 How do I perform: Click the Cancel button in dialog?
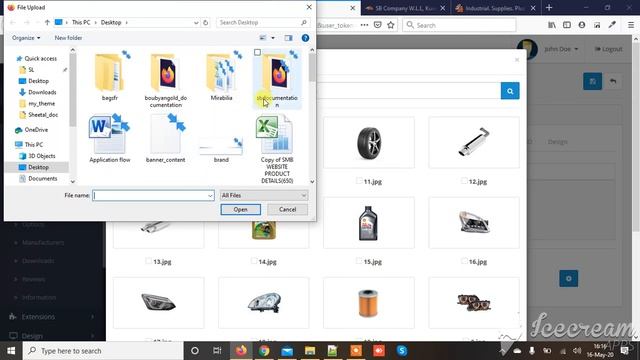(287, 209)
